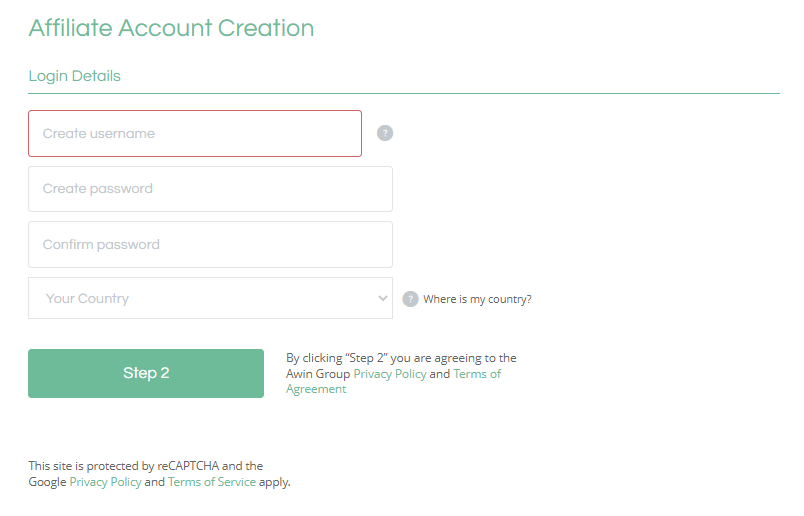Viewport: 804px width, 516px height.
Task: Click into the Create password field
Action: (x=210, y=189)
